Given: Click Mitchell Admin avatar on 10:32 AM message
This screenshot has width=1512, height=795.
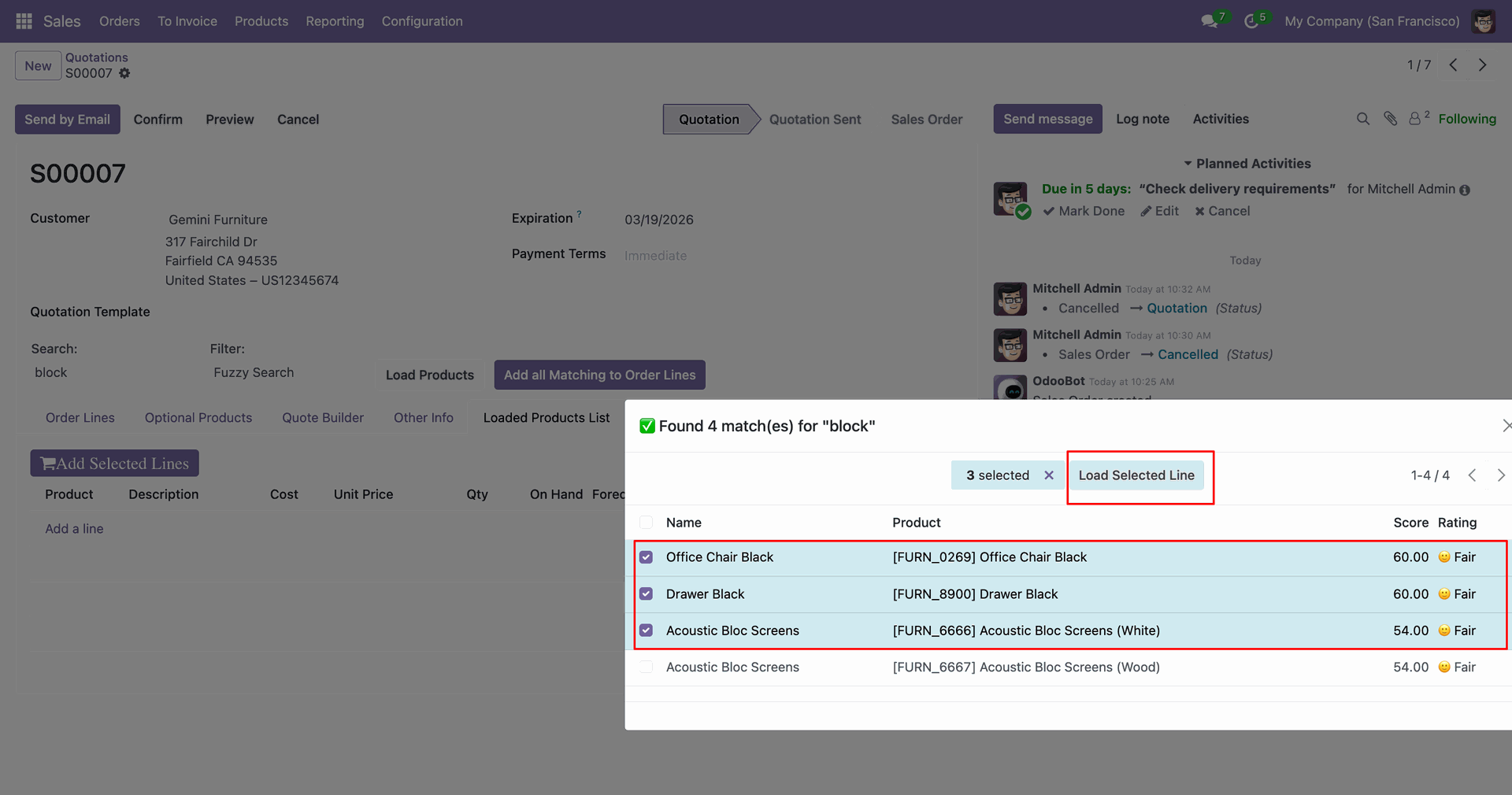Looking at the screenshot, I should point(1010,299).
